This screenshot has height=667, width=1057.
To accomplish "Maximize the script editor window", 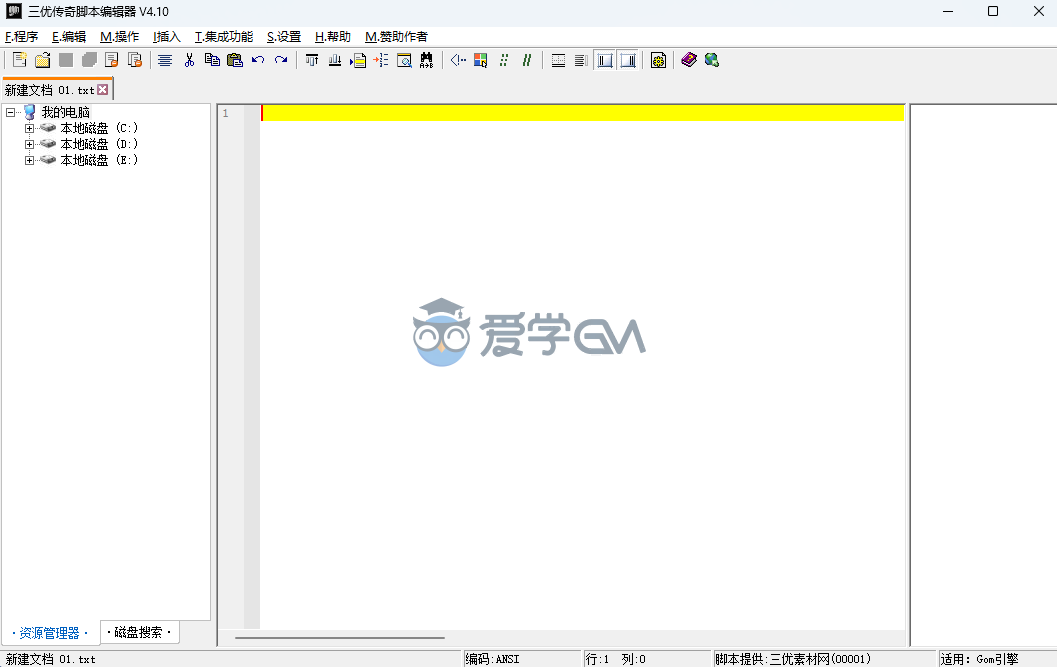I will coord(993,11).
